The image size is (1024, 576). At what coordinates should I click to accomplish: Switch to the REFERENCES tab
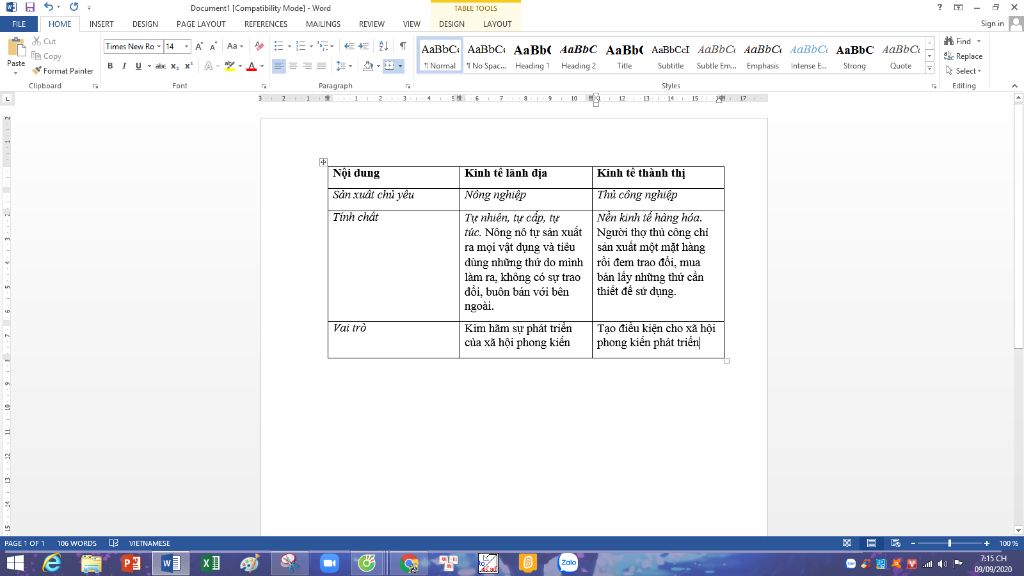click(266, 24)
